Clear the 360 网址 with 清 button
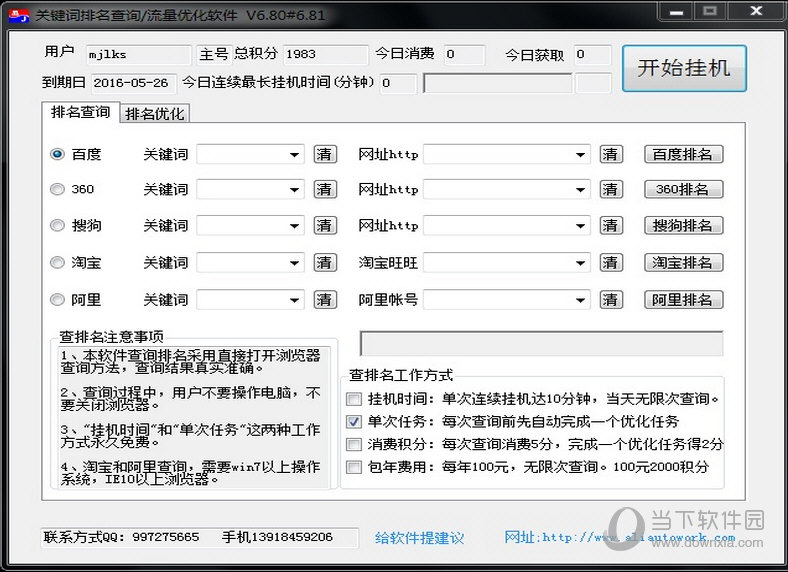 coord(611,189)
